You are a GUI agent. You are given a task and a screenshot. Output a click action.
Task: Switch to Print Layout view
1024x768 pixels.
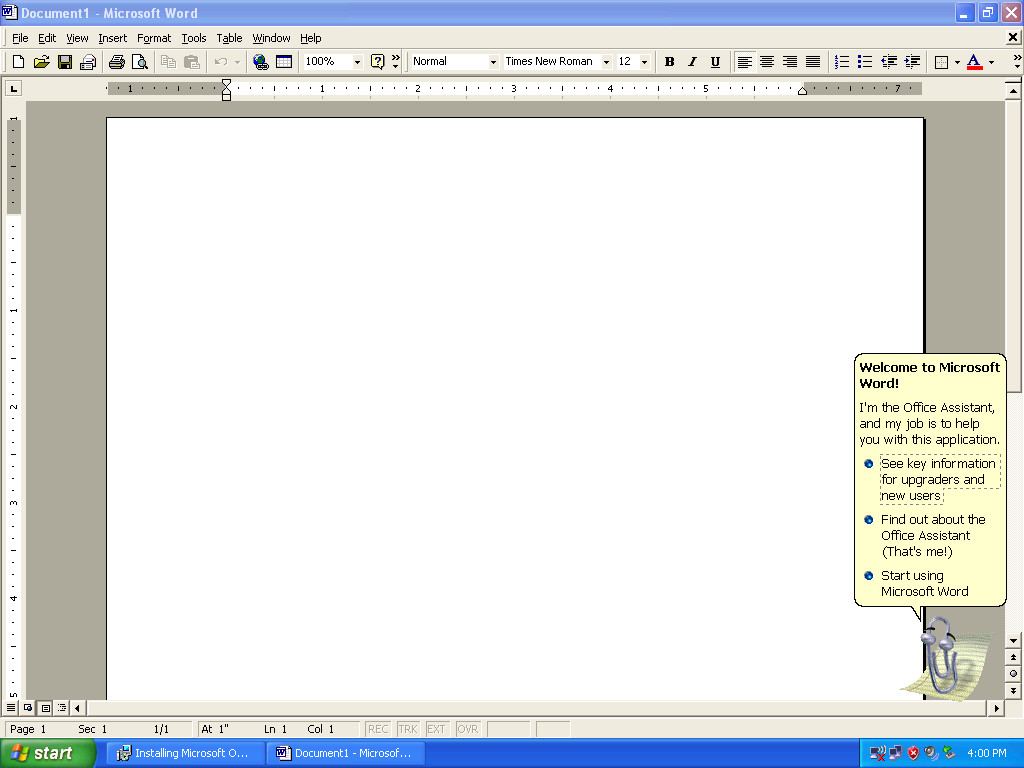tap(45, 707)
